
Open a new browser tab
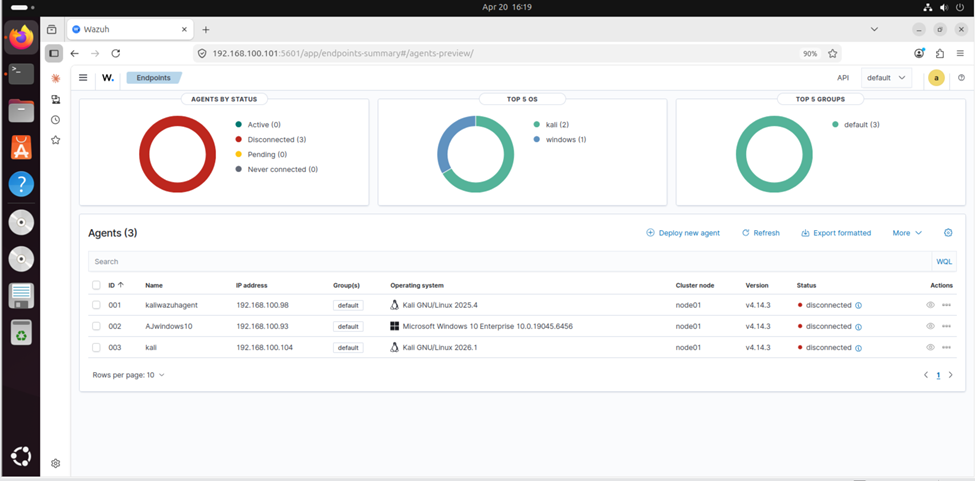(206, 29)
